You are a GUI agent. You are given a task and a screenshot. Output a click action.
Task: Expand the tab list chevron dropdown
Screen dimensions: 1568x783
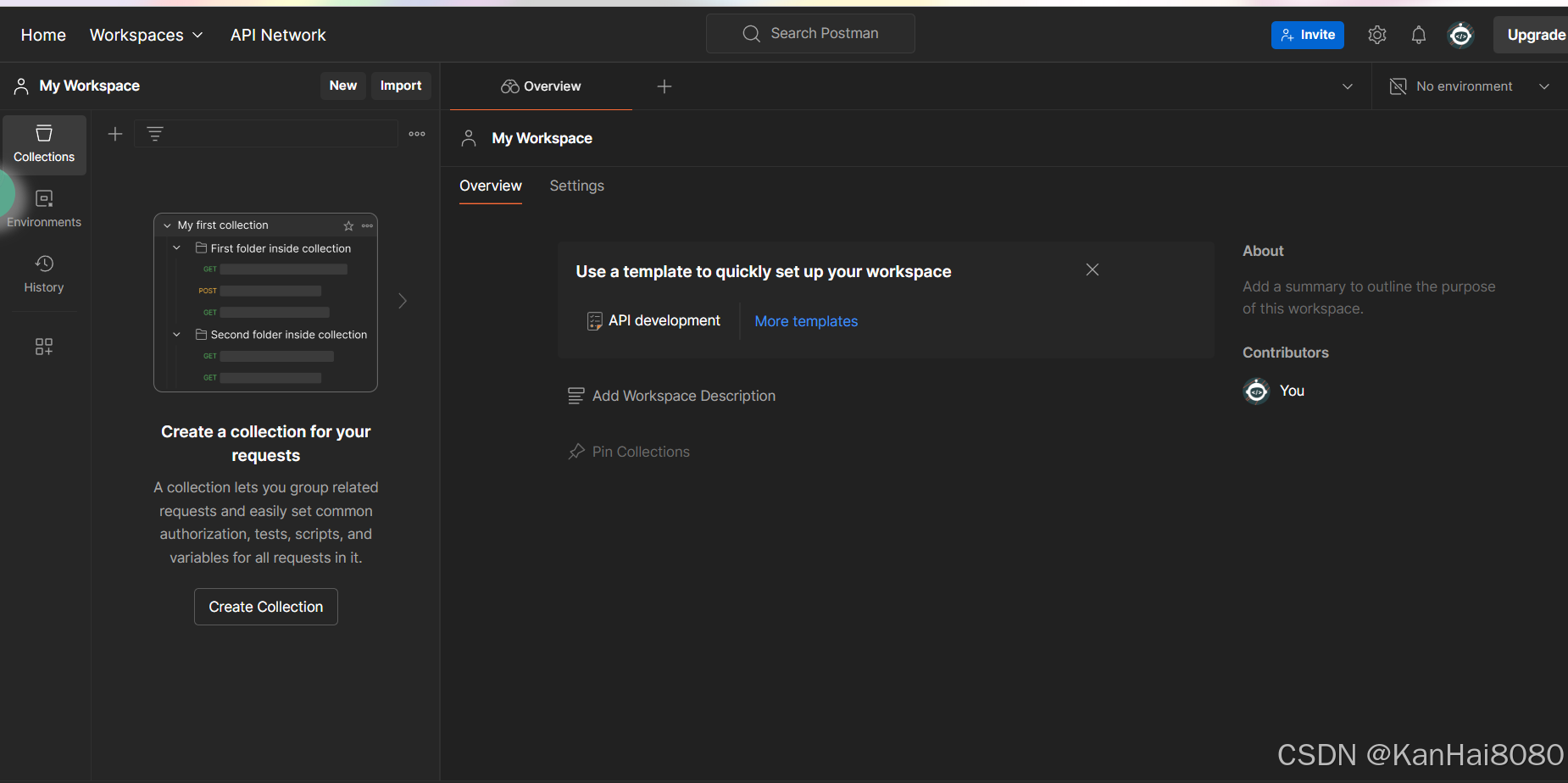click(x=1348, y=86)
